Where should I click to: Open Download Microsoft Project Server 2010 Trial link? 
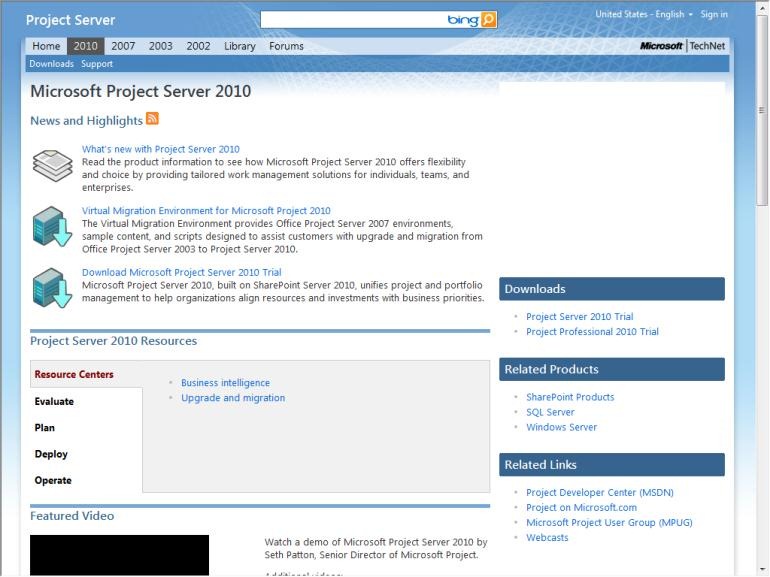click(x=182, y=273)
